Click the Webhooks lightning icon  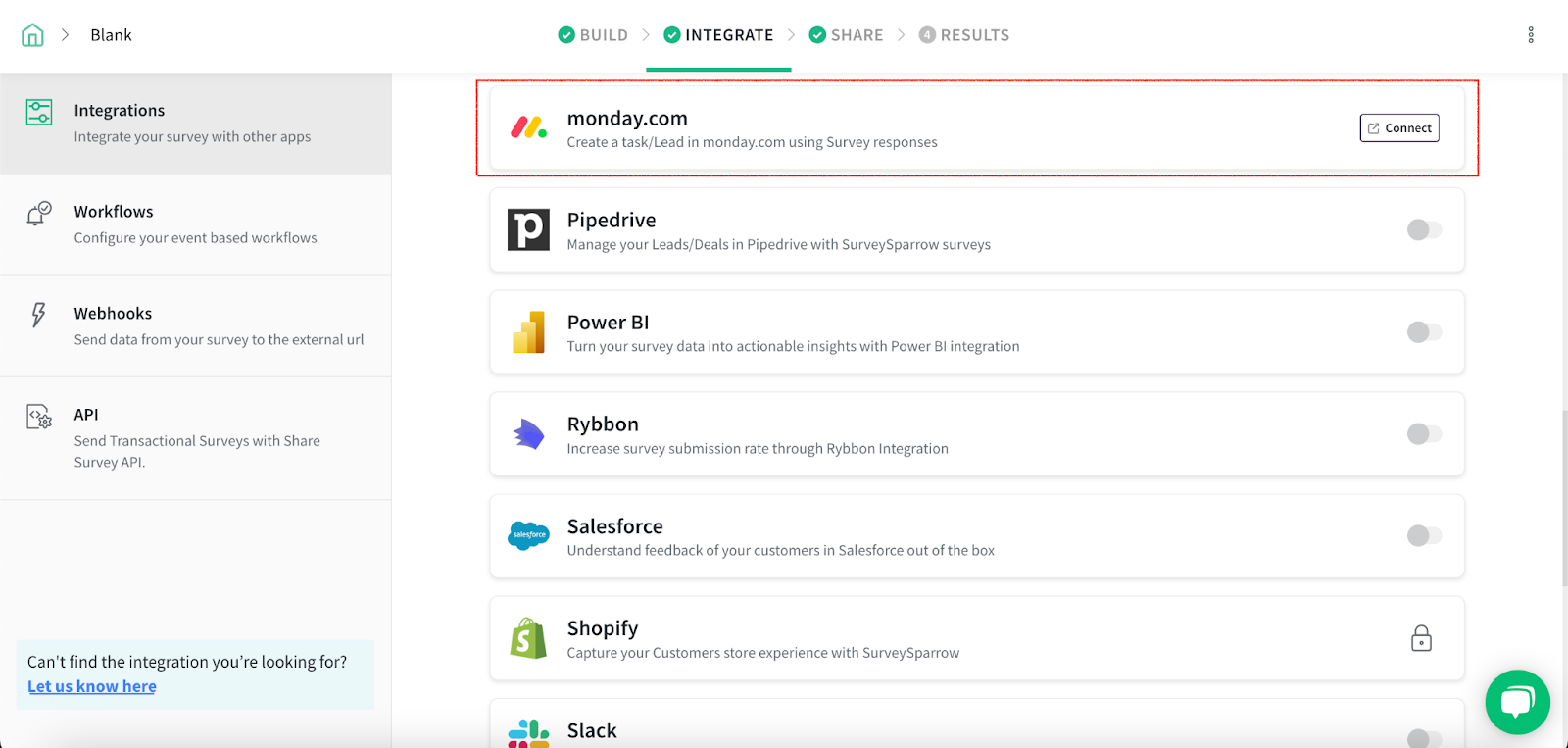click(38, 315)
